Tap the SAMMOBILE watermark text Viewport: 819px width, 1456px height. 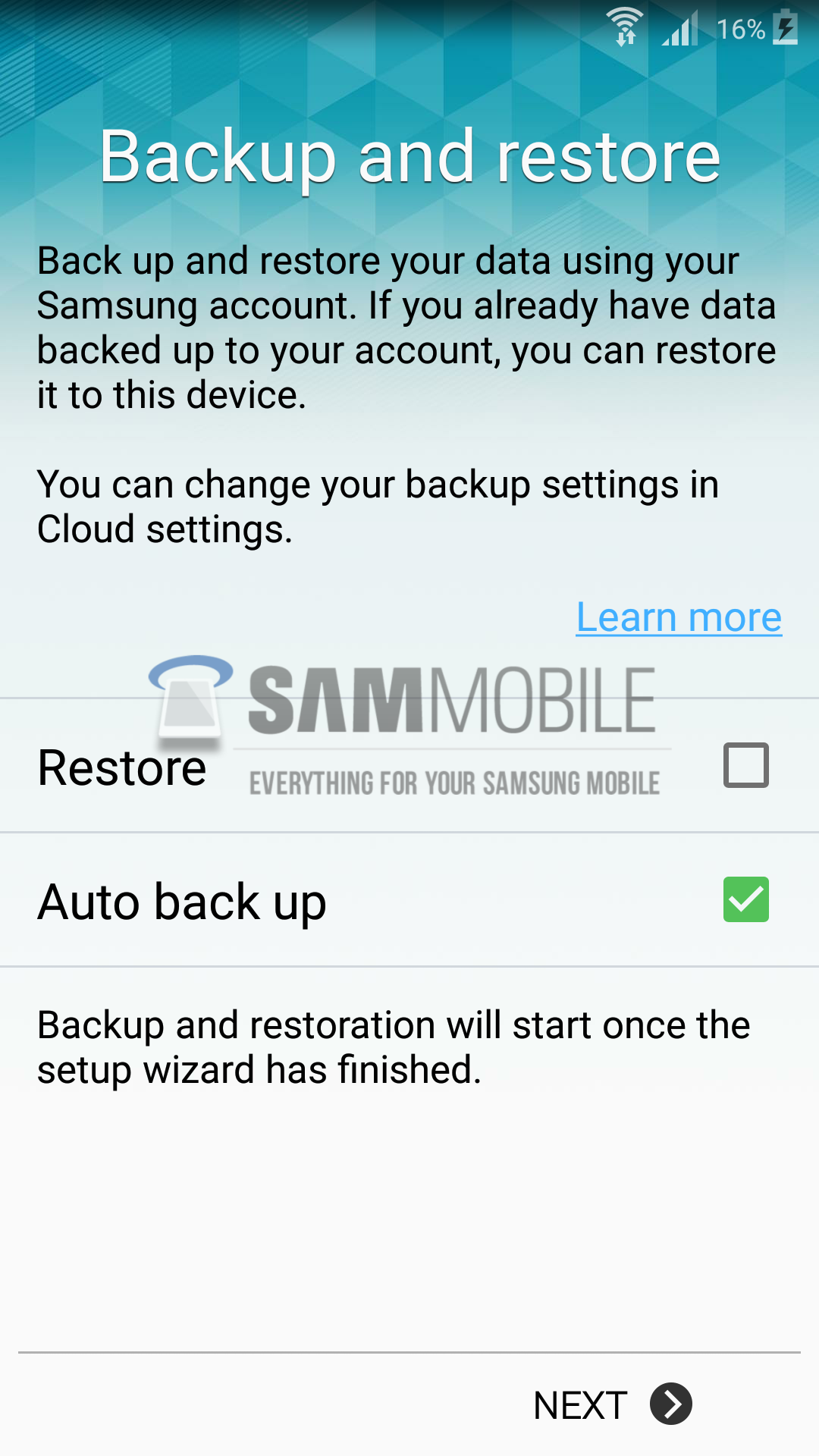[x=452, y=701]
